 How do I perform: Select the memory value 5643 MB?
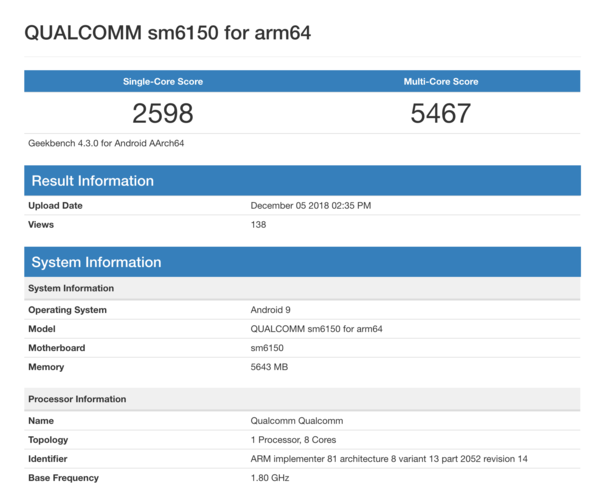(269, 367)
